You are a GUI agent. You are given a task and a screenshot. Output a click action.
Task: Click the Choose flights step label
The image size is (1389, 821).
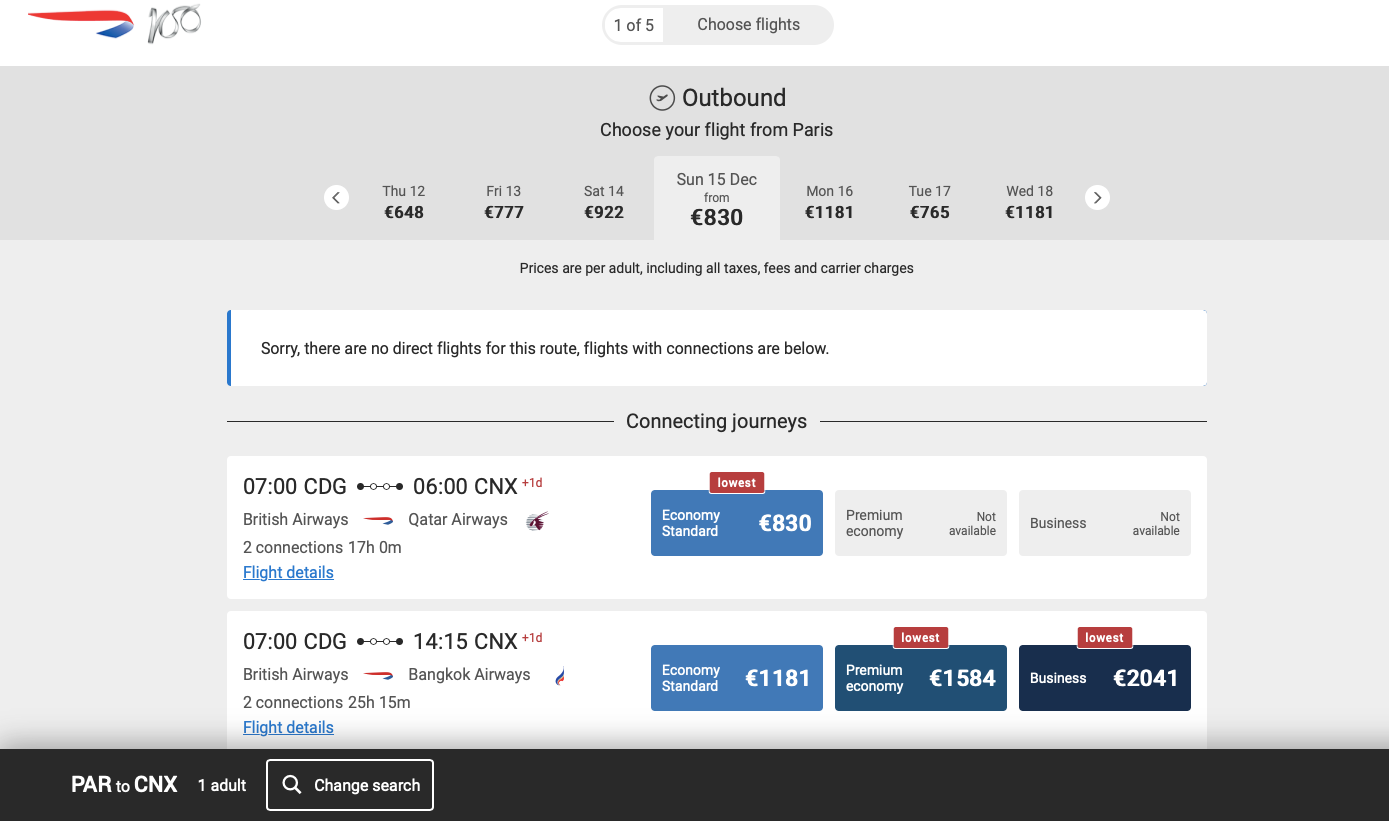(748, 25)
